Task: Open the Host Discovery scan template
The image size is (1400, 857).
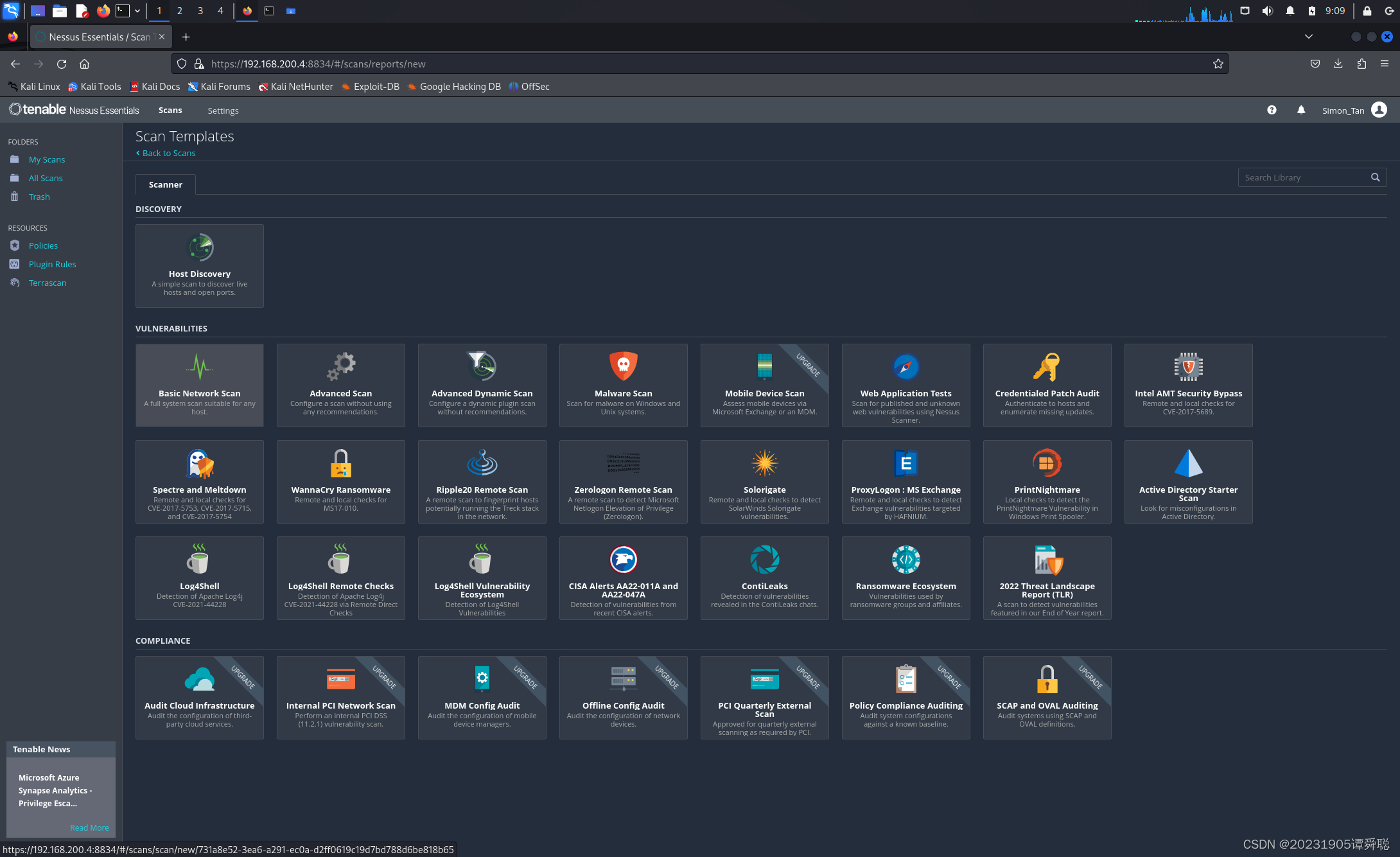Action: pyautogui.click(x=199, y=265)
